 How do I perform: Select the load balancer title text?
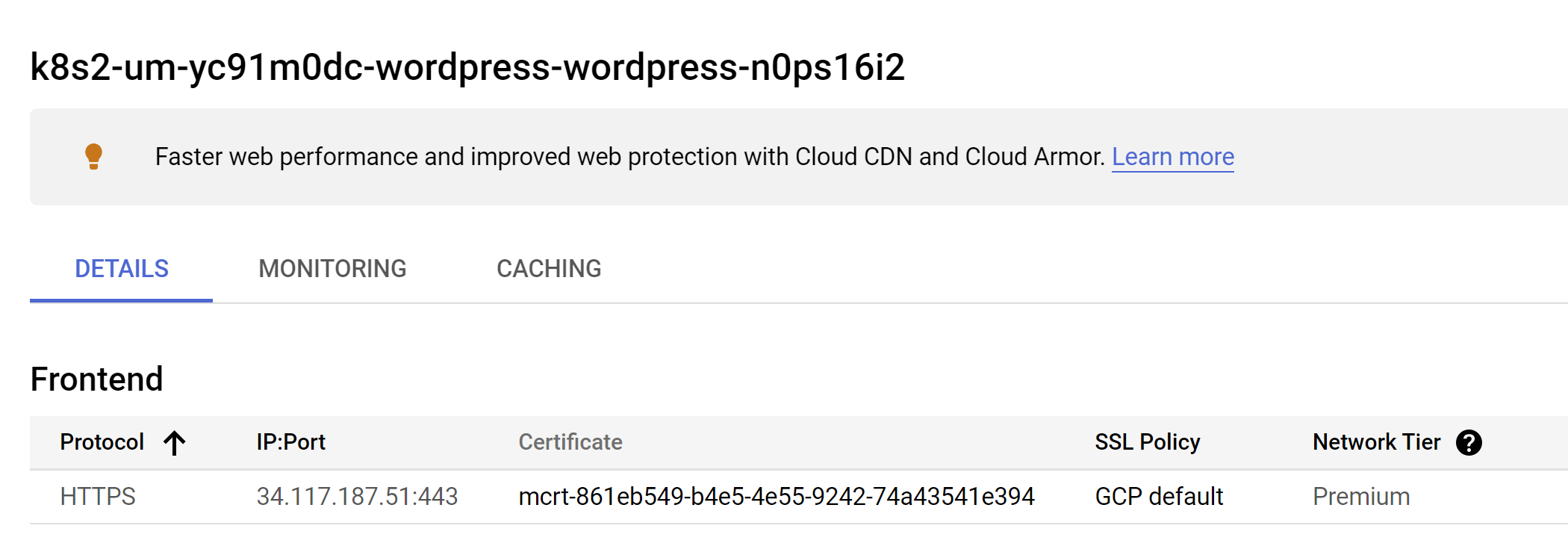click(465, 66)
